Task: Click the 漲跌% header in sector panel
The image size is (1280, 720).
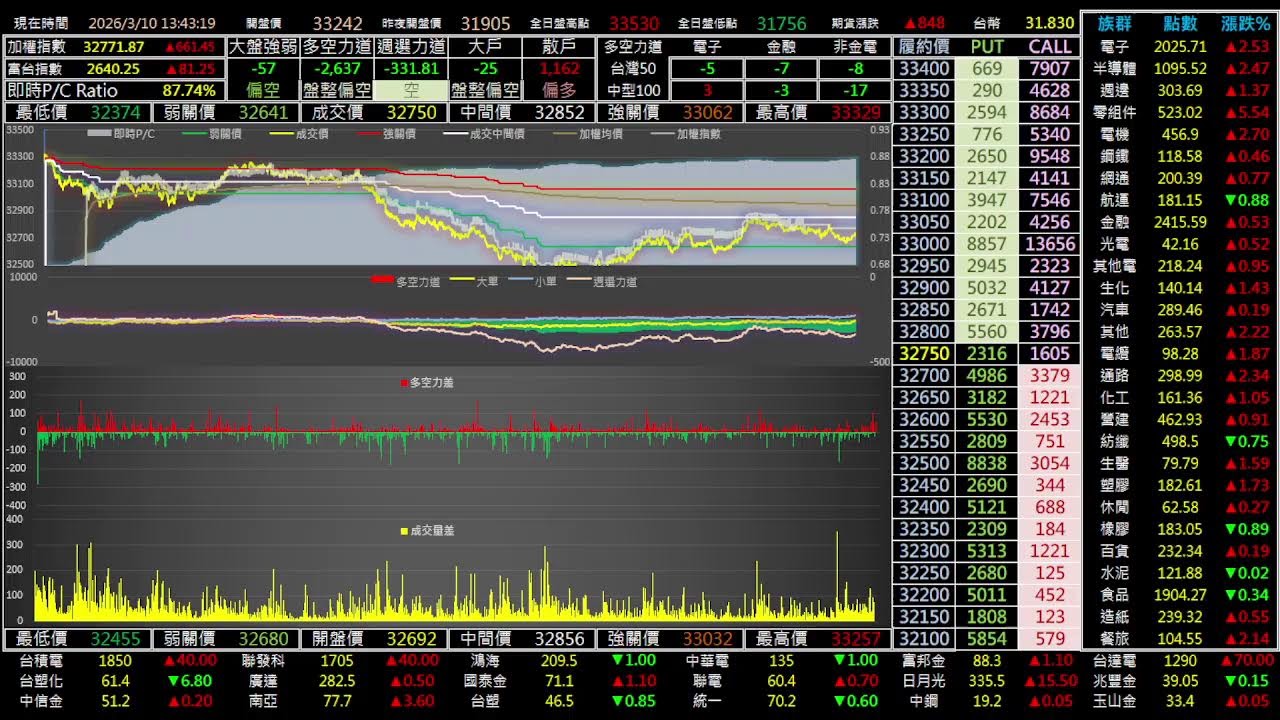Action: click(1246, 24)
